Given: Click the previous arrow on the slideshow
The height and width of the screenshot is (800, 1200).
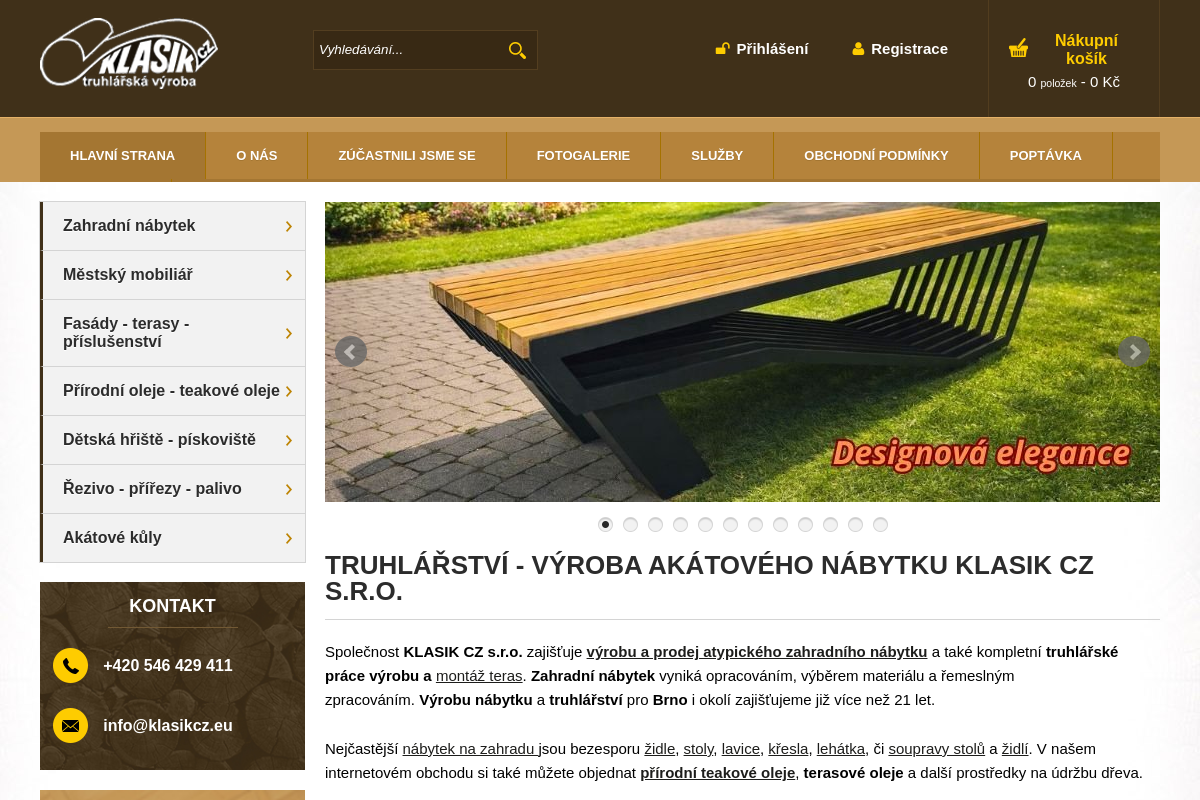Looking at the screenshot, I should click(350, 351).
